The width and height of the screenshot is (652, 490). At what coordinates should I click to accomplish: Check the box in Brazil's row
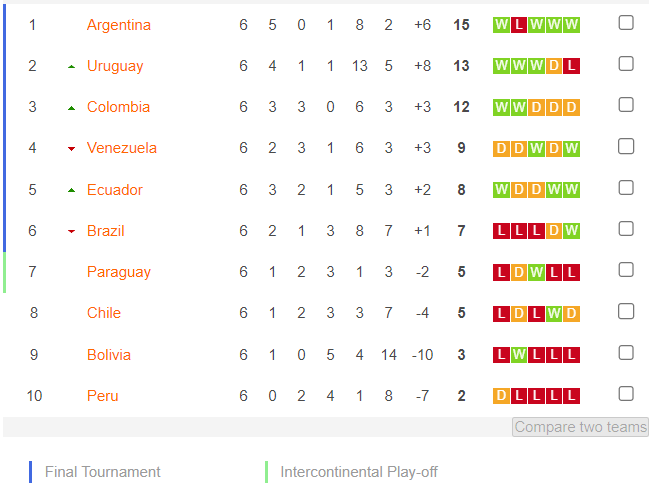click(626, 228)
